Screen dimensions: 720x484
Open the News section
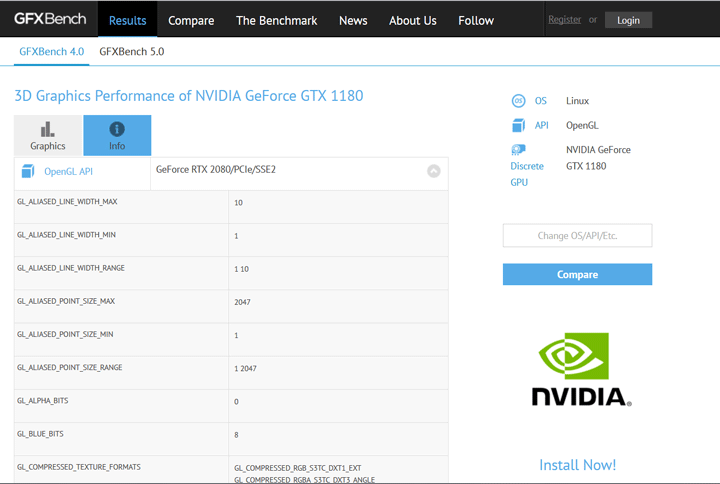pos(353,21)
